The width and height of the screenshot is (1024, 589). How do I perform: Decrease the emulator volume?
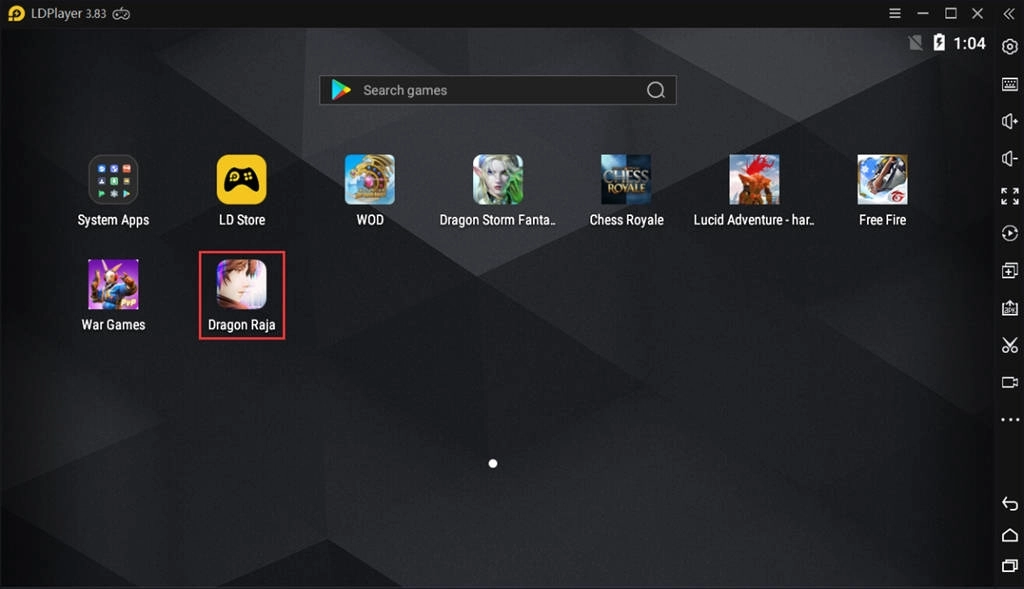coord(1010,158)
